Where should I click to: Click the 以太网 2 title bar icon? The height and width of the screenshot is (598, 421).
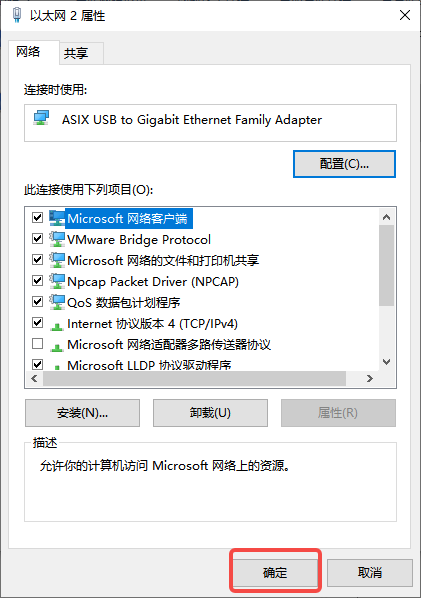[x=16, y=15]
